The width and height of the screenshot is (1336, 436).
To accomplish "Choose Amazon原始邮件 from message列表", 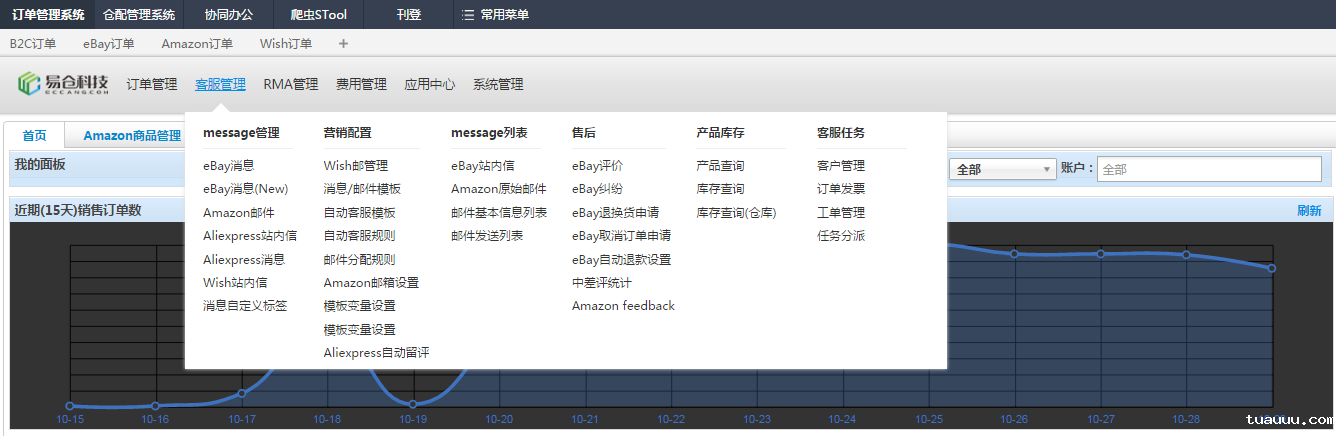I will tap(498, 189).
